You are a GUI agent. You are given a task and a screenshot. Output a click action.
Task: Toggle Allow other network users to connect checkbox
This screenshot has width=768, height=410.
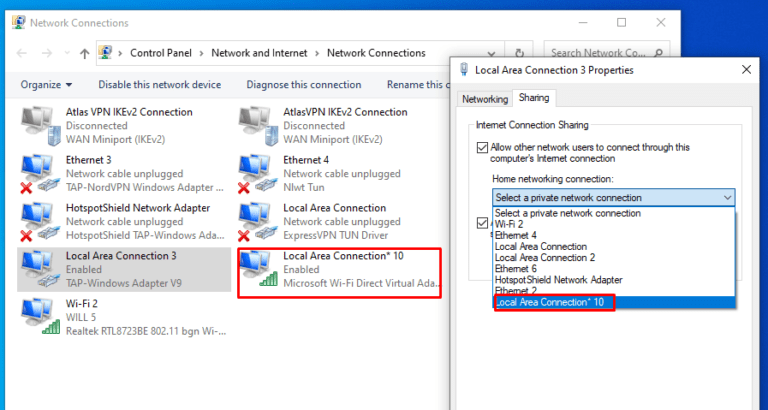482,147
